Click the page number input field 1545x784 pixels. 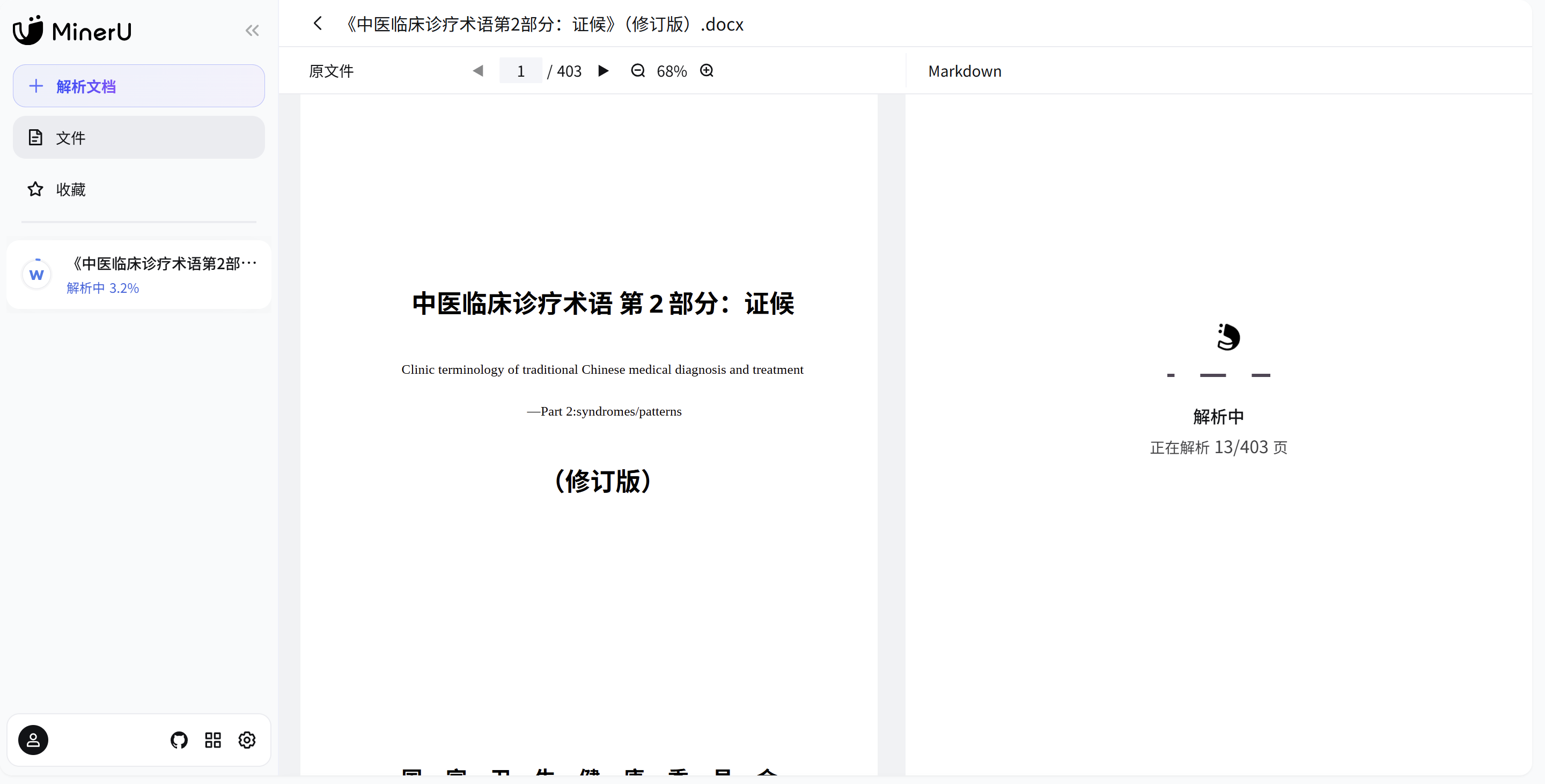(x=520, y=71)
